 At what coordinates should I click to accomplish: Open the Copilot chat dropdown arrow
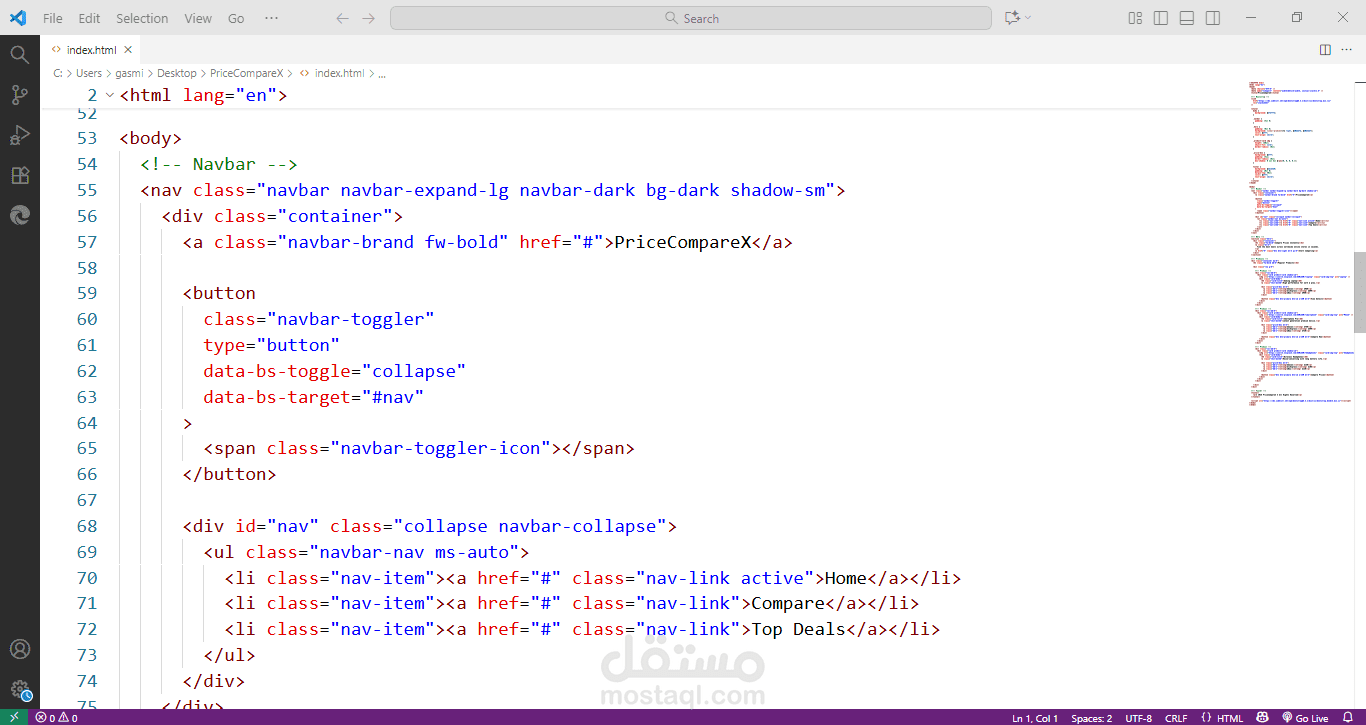[1028, 18]
